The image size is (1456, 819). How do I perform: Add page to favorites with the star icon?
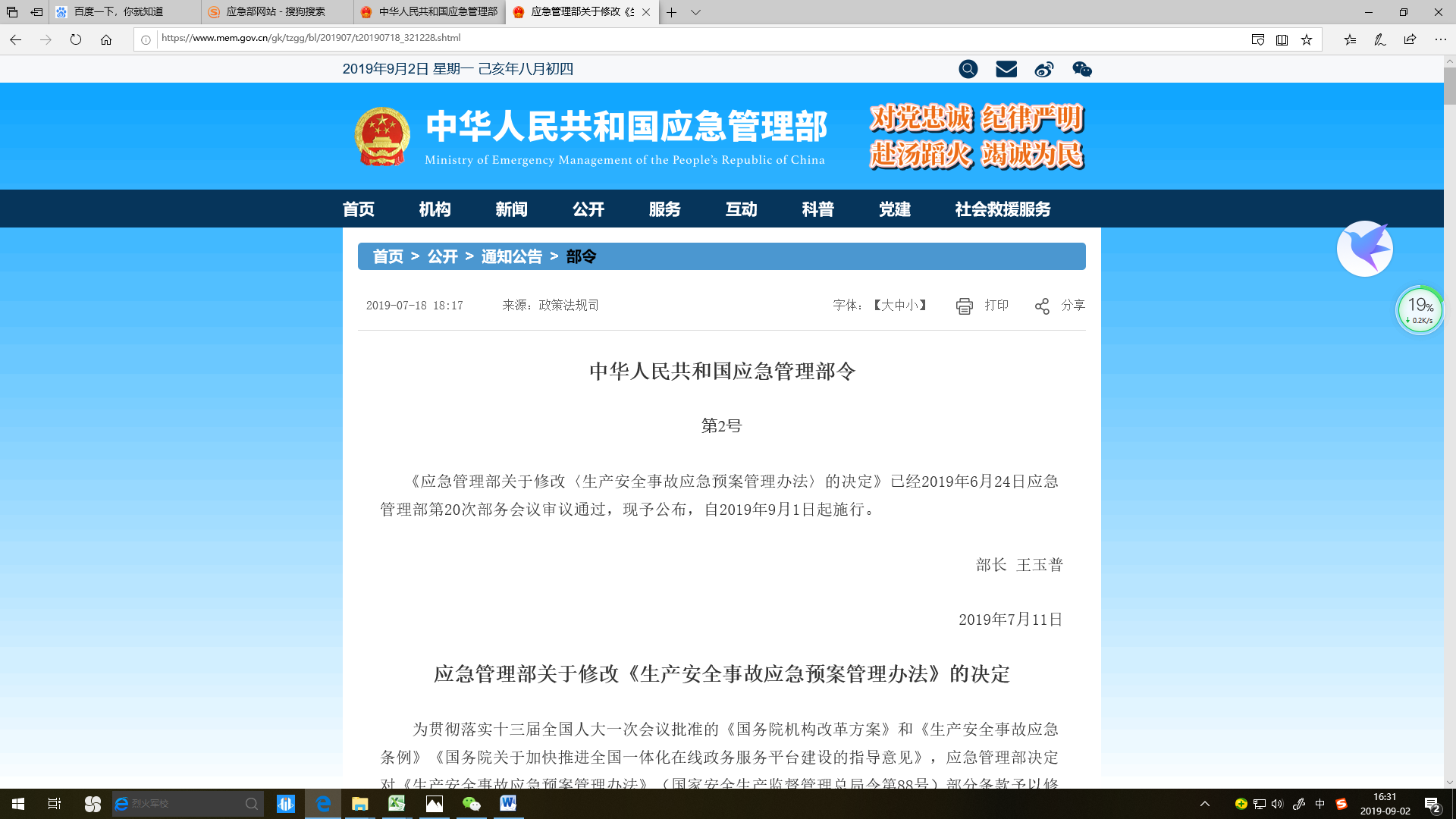click(1307, 39)
